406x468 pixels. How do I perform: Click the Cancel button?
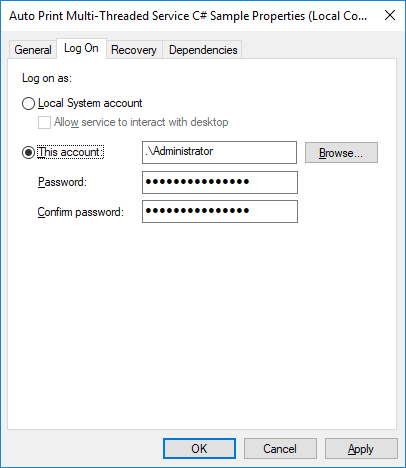click(280, 449)
